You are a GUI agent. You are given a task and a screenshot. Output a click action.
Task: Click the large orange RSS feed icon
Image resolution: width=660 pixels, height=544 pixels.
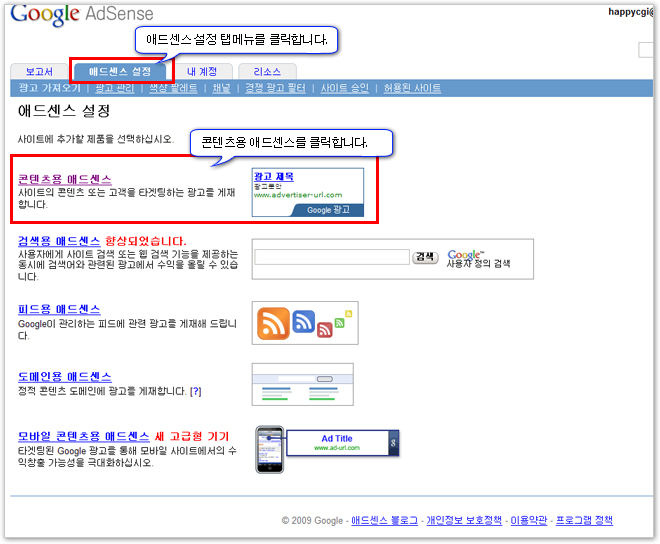click(x=274, y=323)
